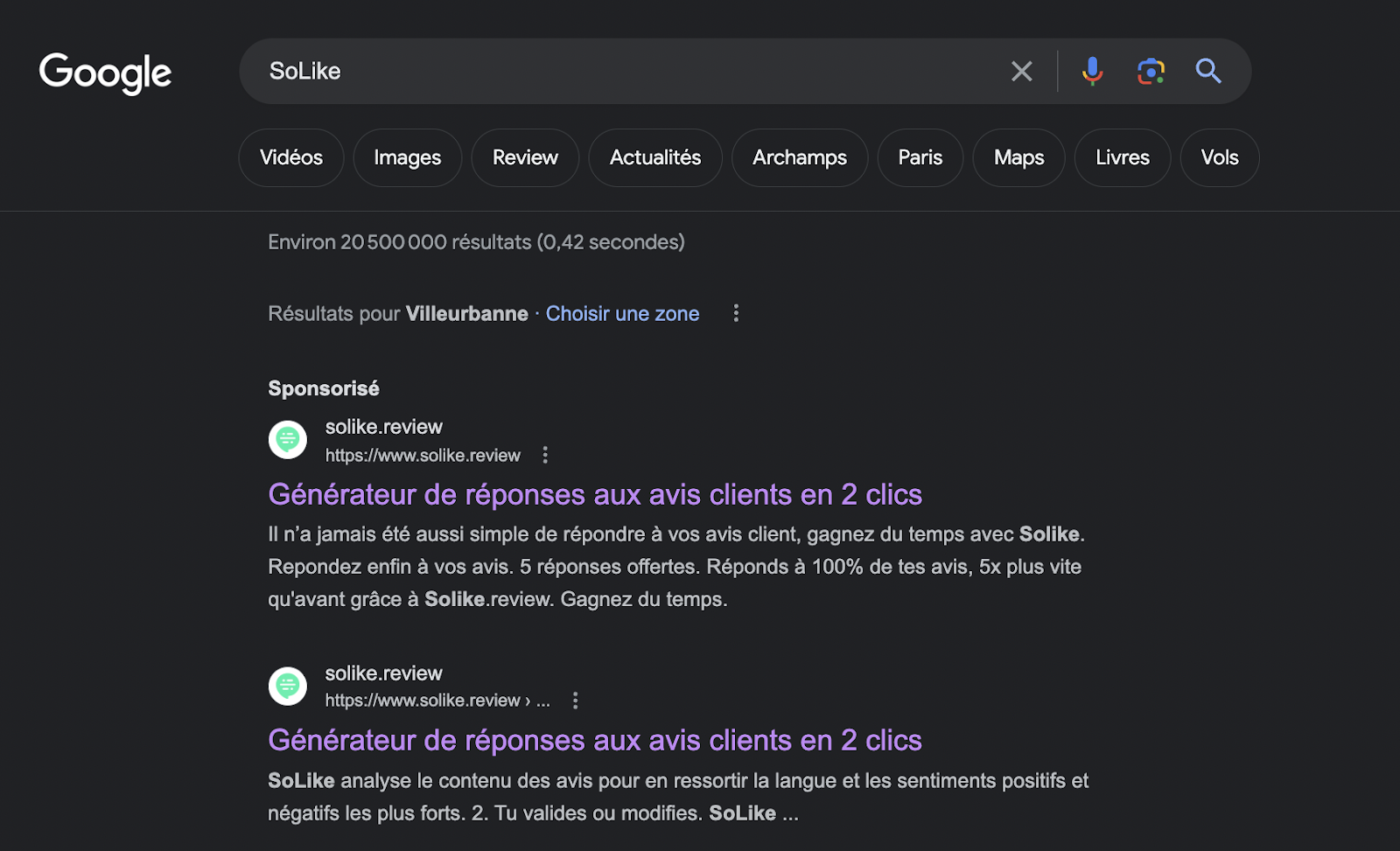
Task: Click the magnifying glass search button
Action: (1208, 71)
